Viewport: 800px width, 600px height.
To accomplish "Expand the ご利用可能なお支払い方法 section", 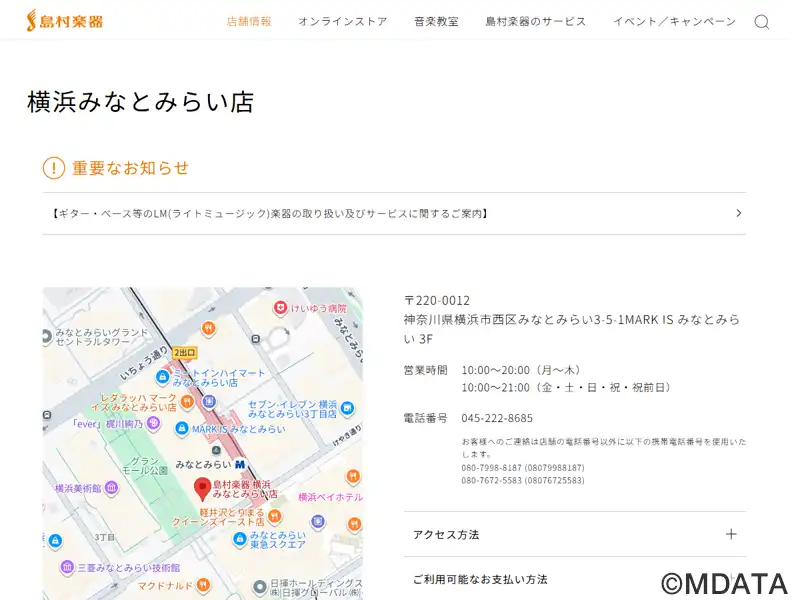I will point(574,579).
